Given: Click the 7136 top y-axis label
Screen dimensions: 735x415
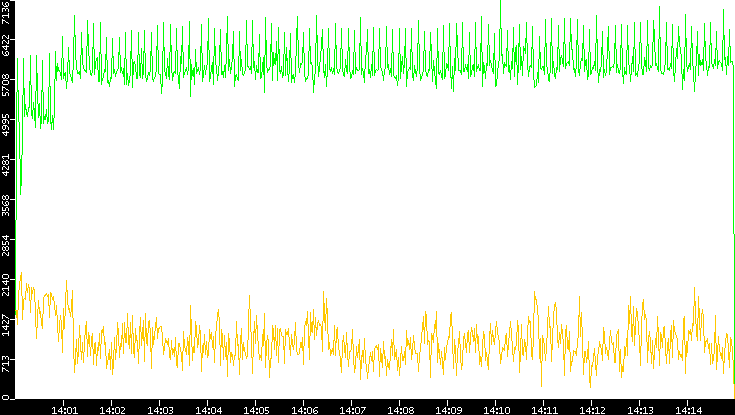Looking at the screenshot, I should click(5, 11).
